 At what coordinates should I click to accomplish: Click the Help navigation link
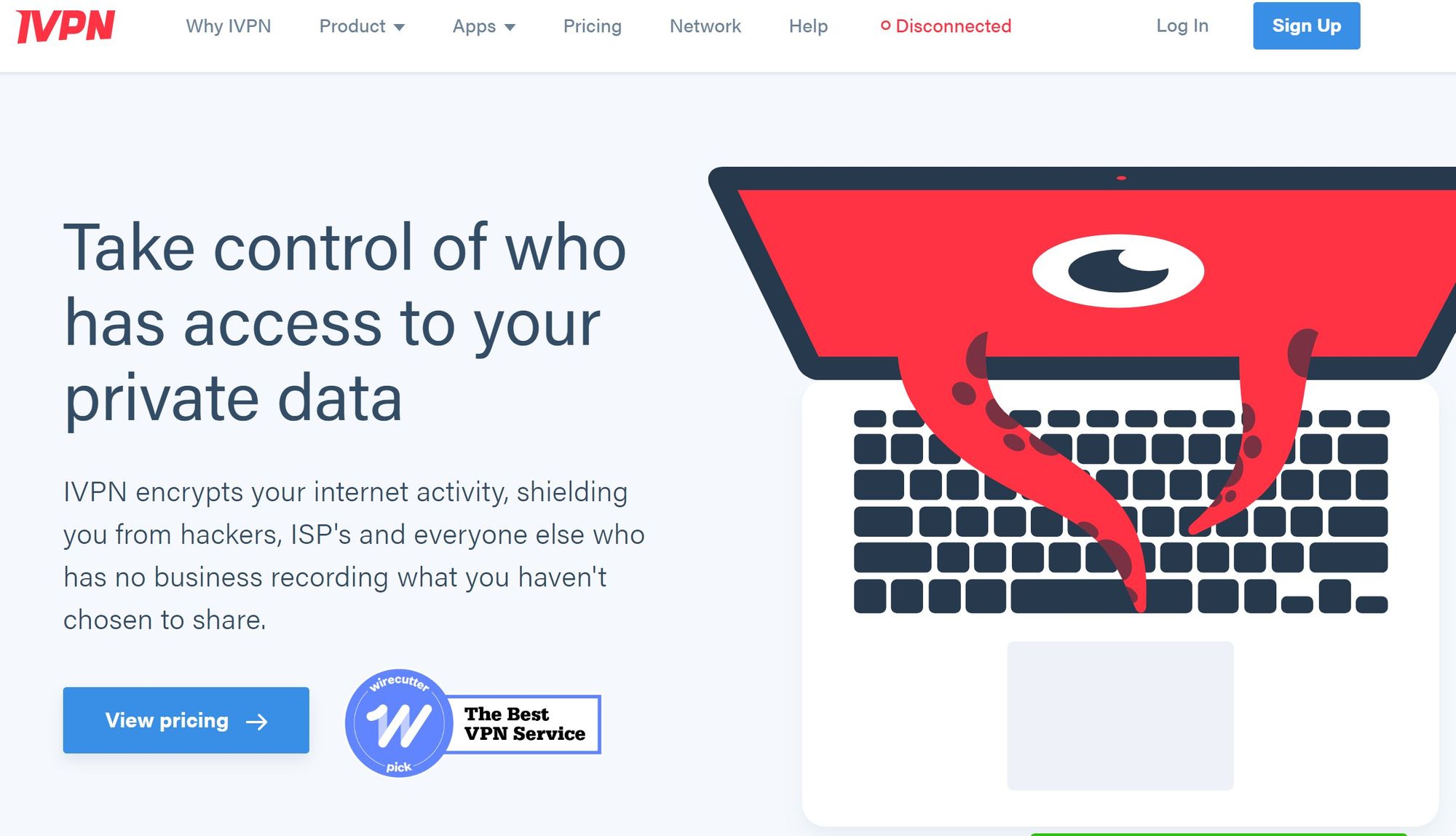(807, 26)
